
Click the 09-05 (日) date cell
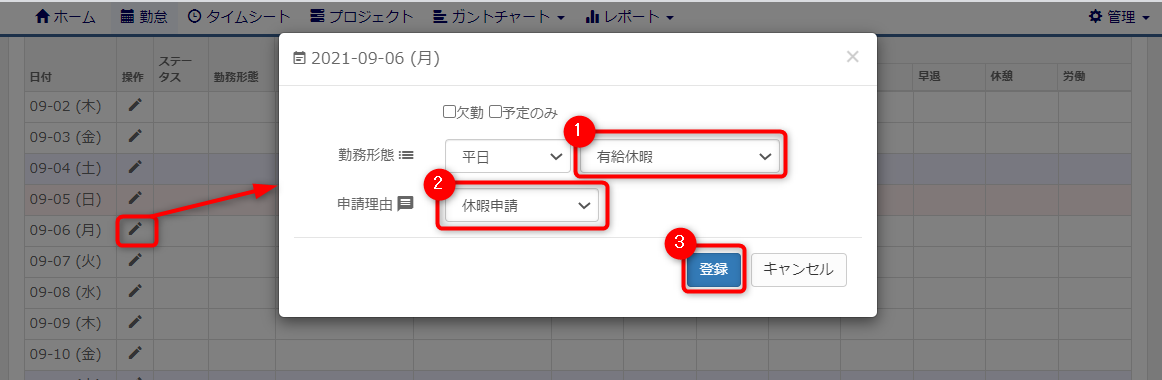click(70, 199)
